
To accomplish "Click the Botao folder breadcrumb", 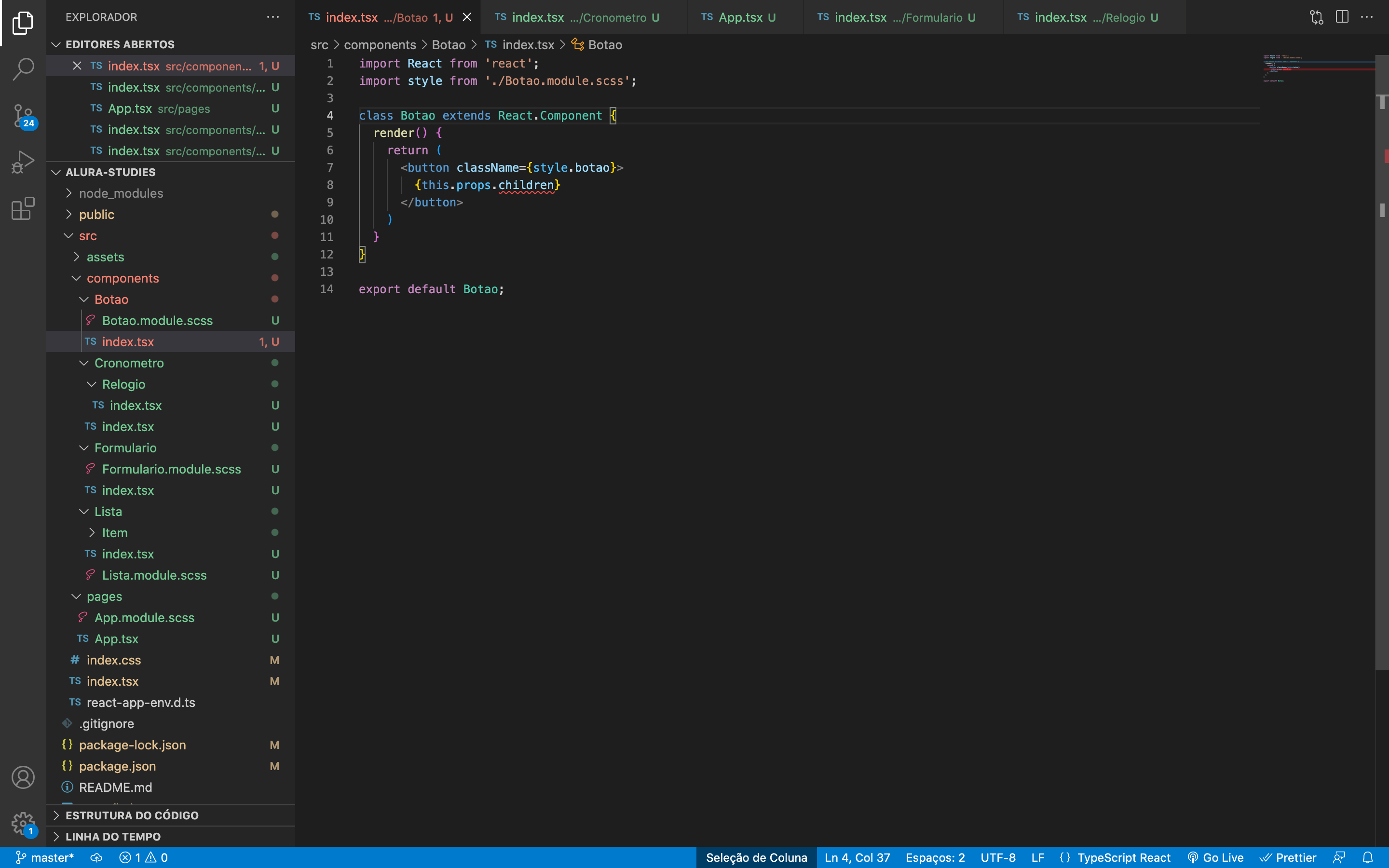I will point(448,45).
